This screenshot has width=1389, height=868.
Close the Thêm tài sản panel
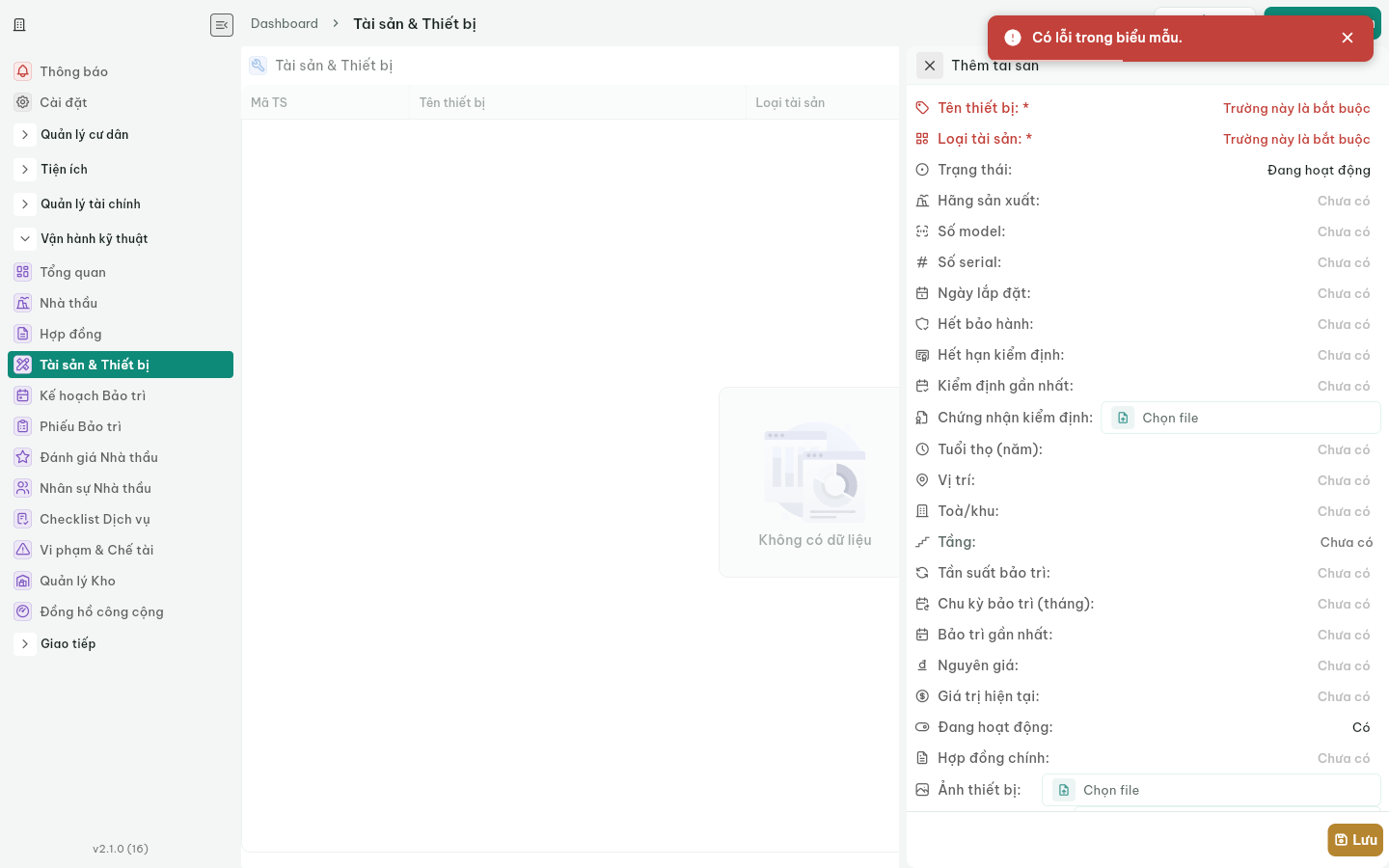pyautogui.click(x=930, y=66)
